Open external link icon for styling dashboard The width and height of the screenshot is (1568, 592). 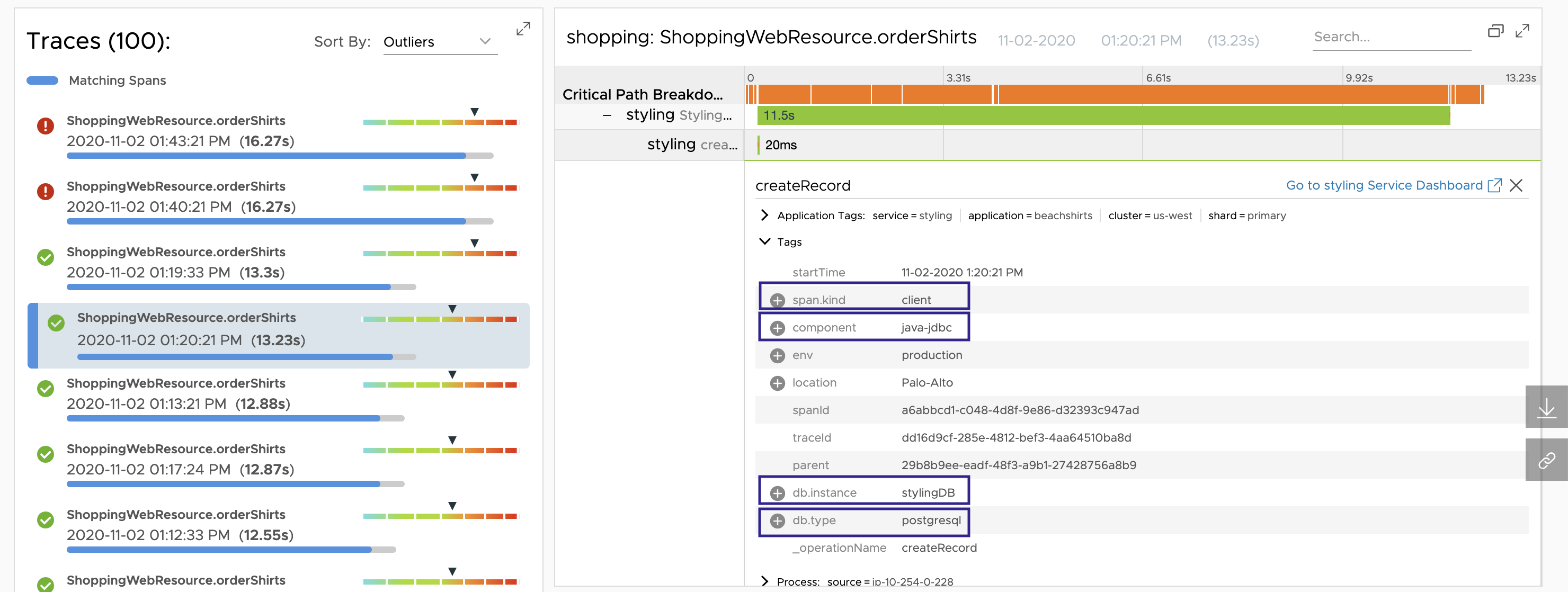coord(1494,185)
